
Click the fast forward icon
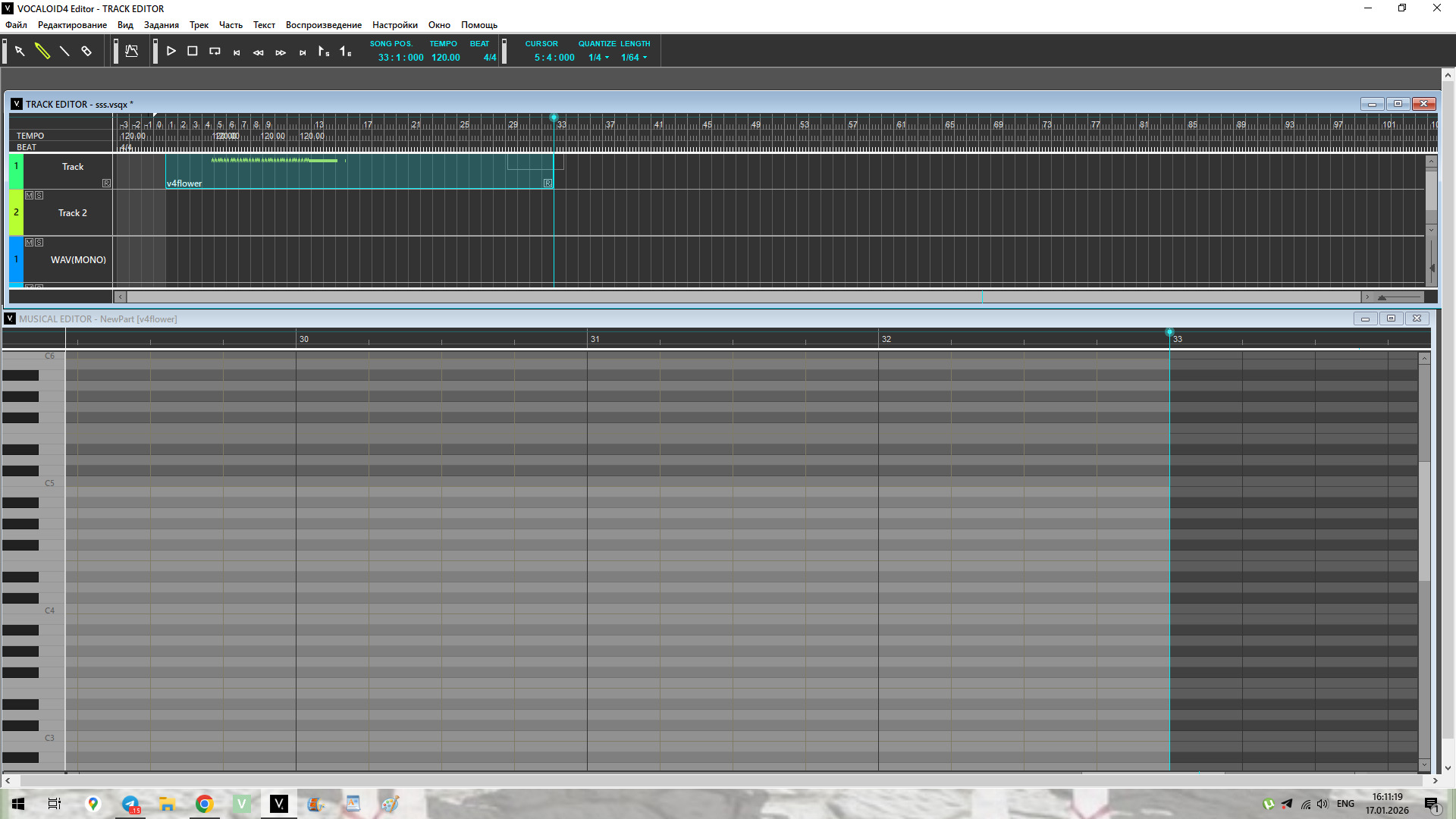point(281,52)
